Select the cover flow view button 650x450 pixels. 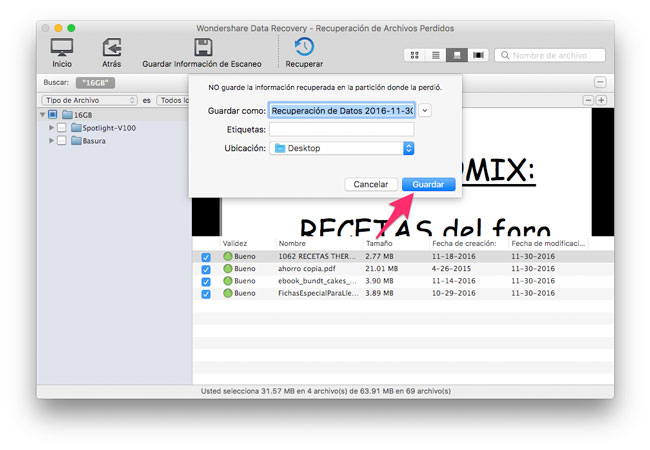[x=478, y=55]
